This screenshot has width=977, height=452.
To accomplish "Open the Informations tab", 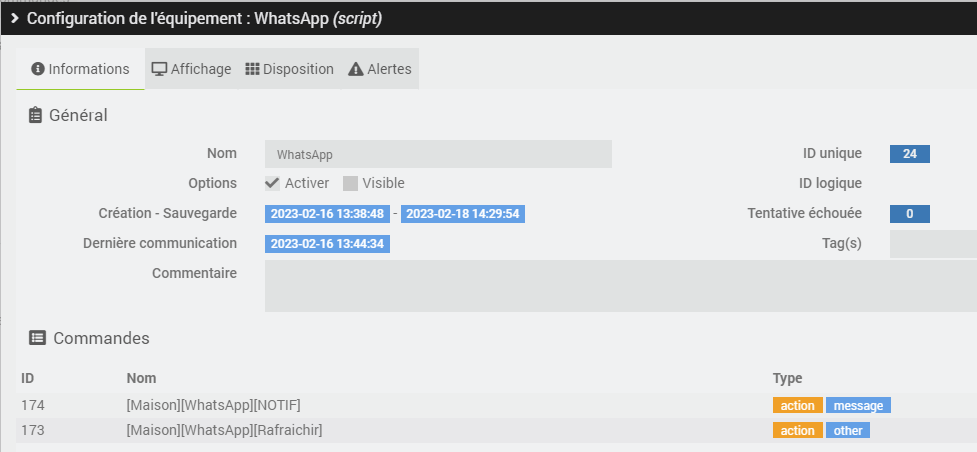I will pos(81,69).
